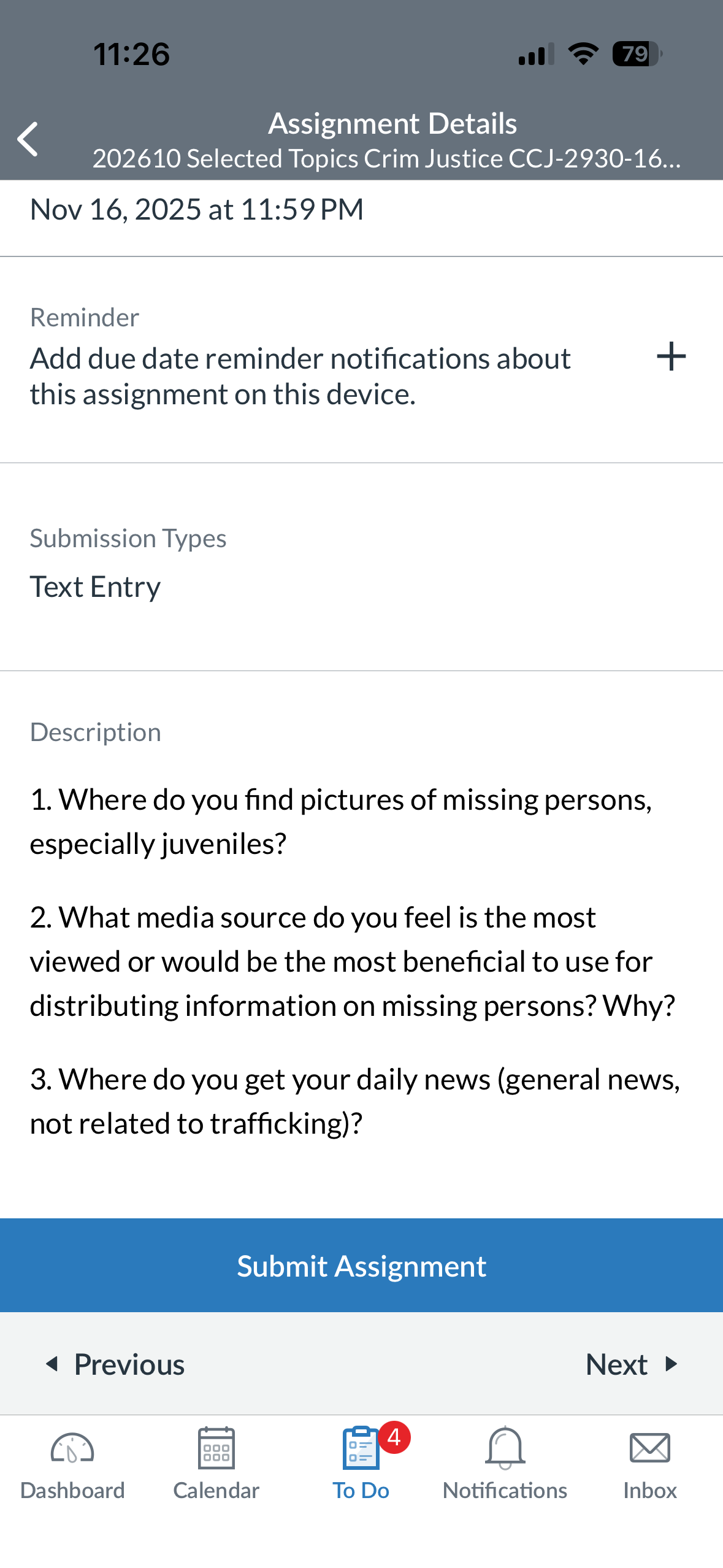The height and width of the screenshot is (1568, 723).
Task: Select the To Do clipboard icon
Action: point(361,1448)
